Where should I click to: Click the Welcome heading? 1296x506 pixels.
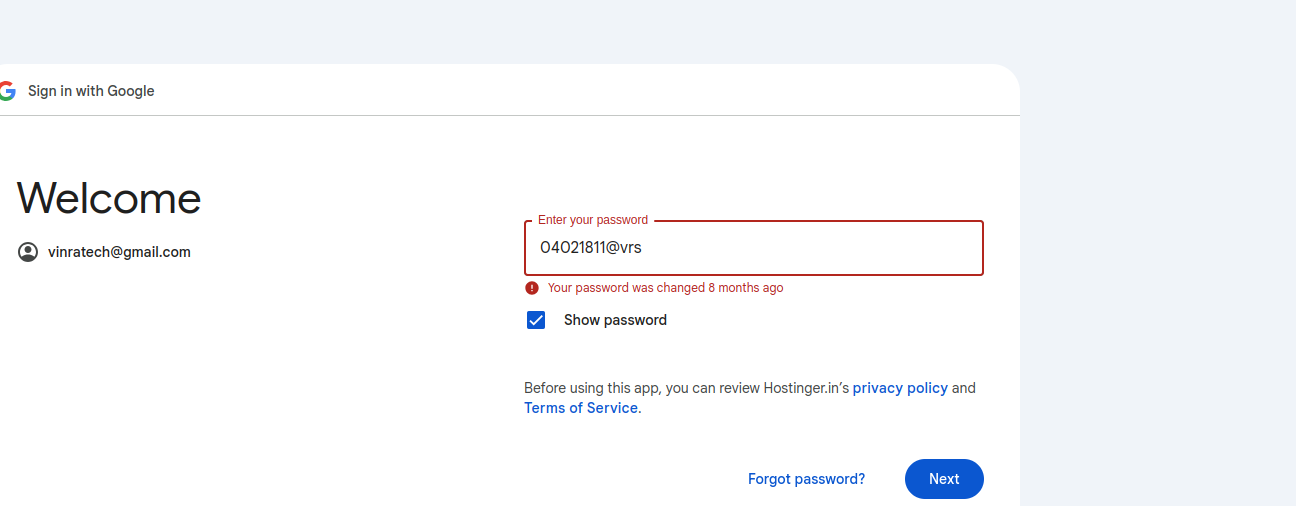coord(109,198)
